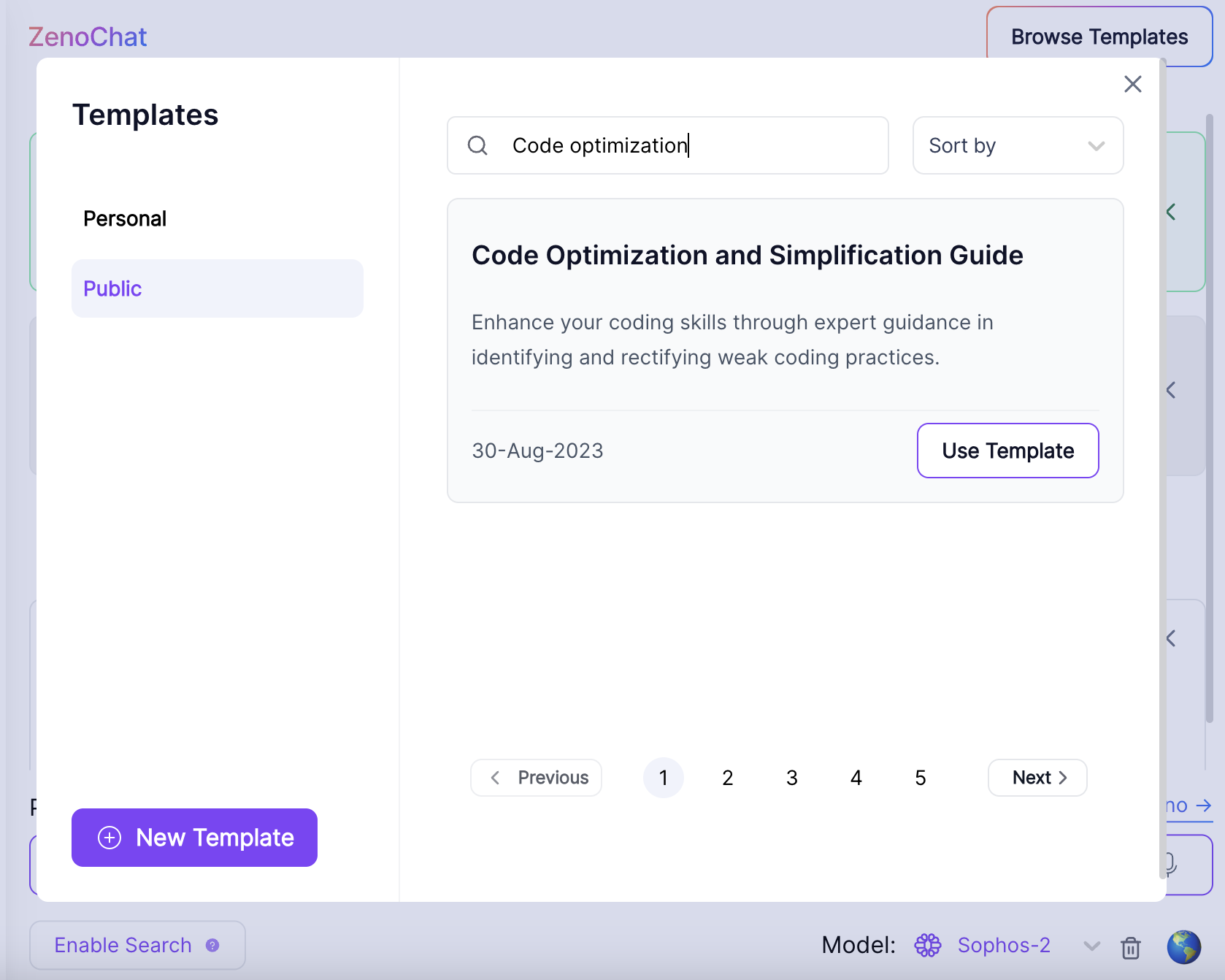
Task: Switch to the Personal templates tab
Action: point(125,218)
